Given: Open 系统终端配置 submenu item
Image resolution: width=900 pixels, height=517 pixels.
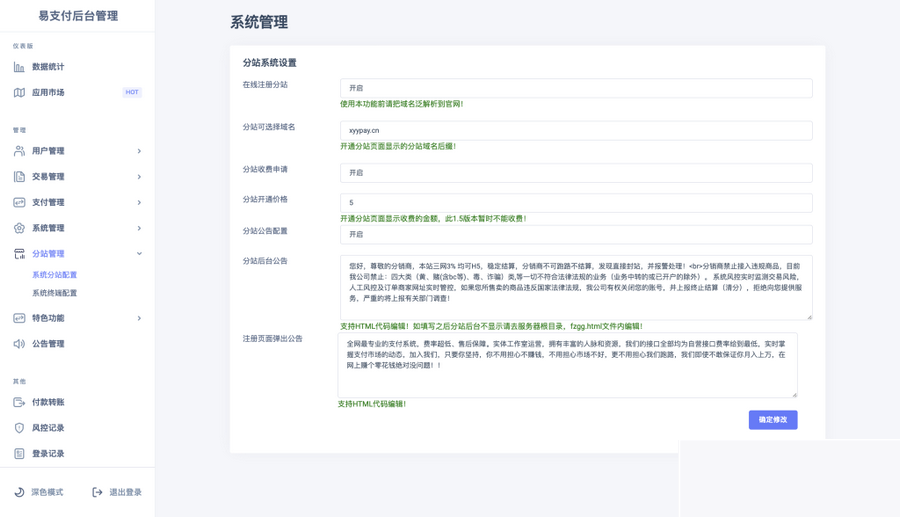Looking at the screenshot, I should pos(54,293).
